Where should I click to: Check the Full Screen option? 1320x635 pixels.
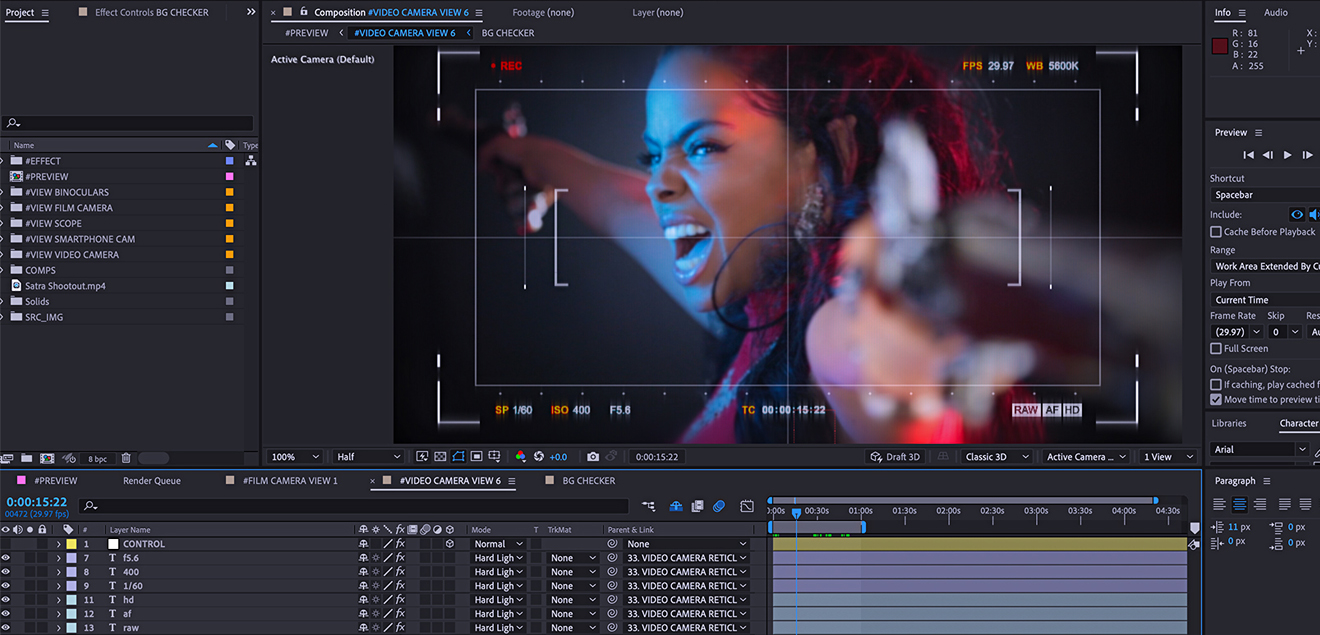[1216, 349]
